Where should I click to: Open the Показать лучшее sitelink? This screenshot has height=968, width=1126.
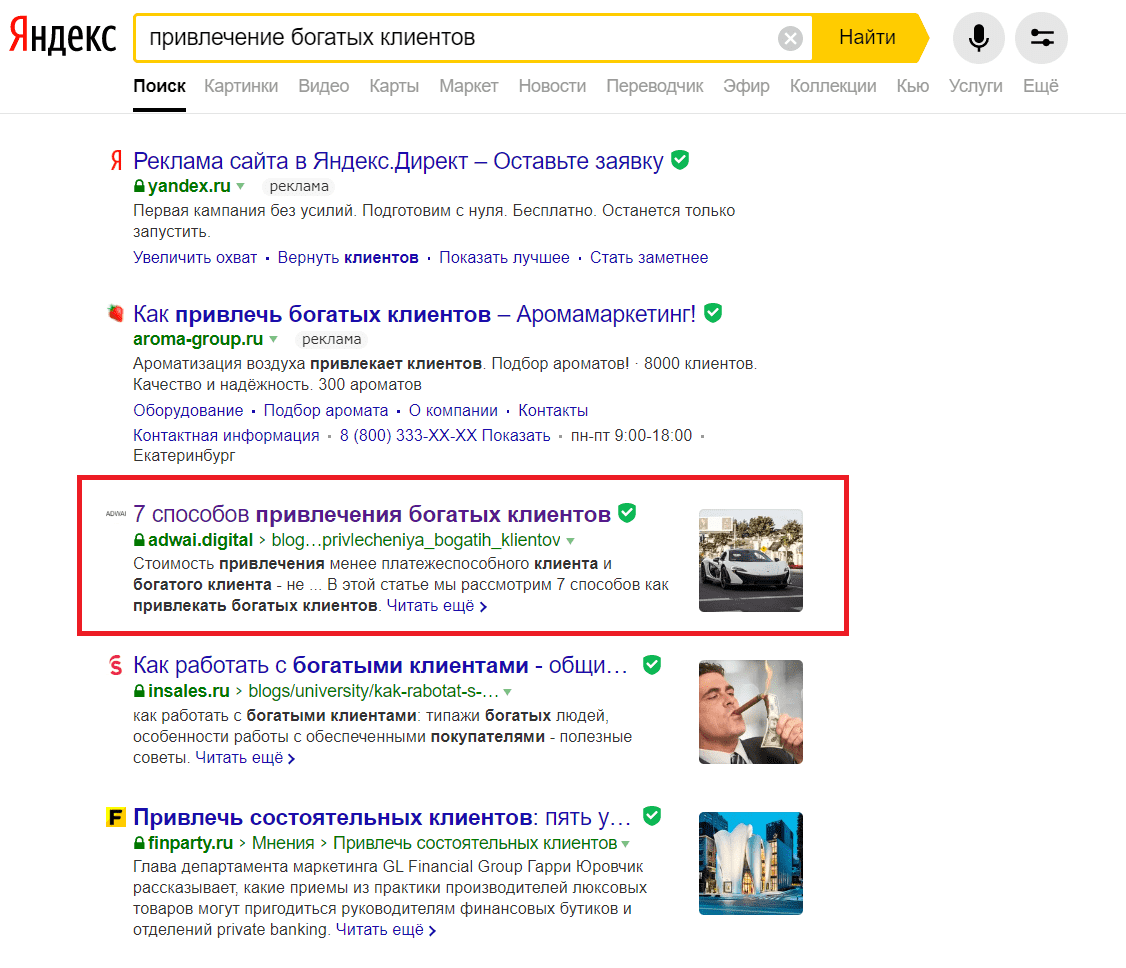[x=504, y=257]
